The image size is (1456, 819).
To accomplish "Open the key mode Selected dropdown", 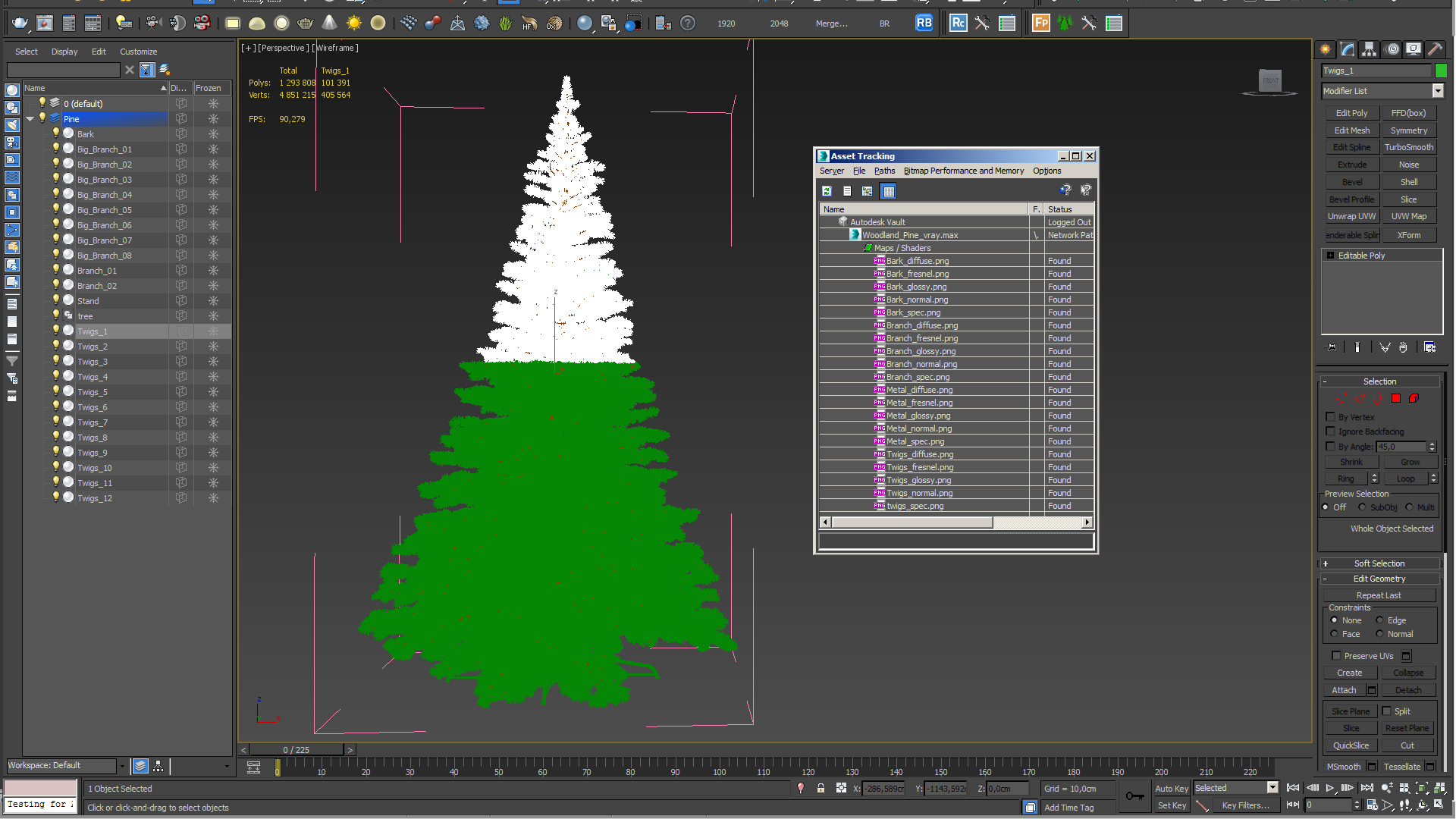I will pyautogui.click(x=1272, y=789).
